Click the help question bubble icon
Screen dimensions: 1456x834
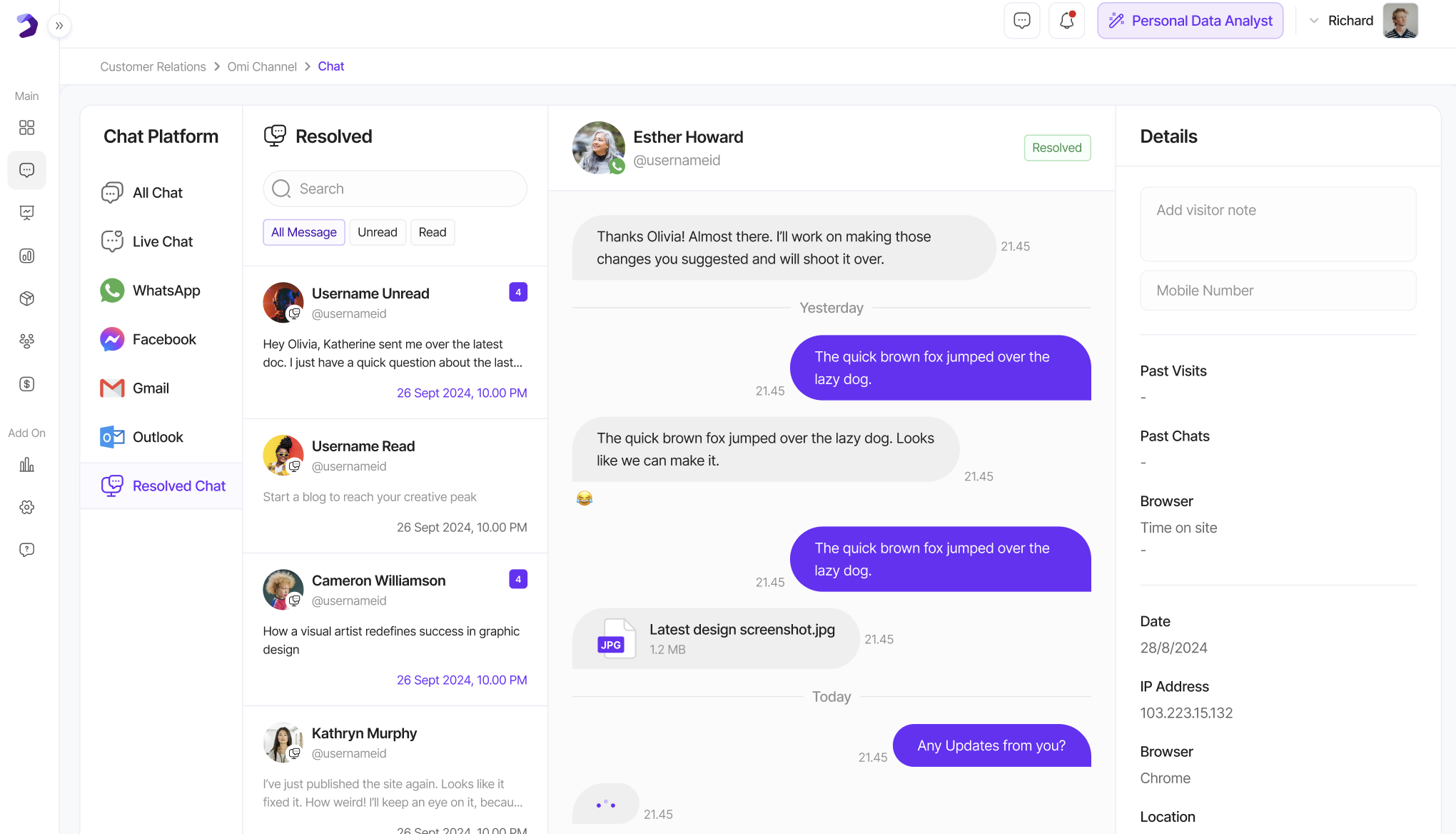pos(27,550)
